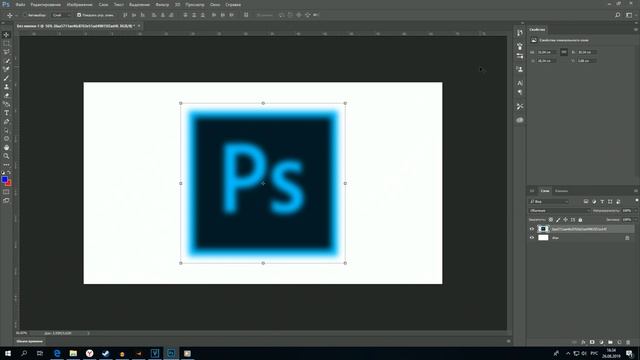Viewport: 640px width, 360px height.
Task: Click the blue foreground color swatch
Action: pyautogui.click(x=4, y=179)
